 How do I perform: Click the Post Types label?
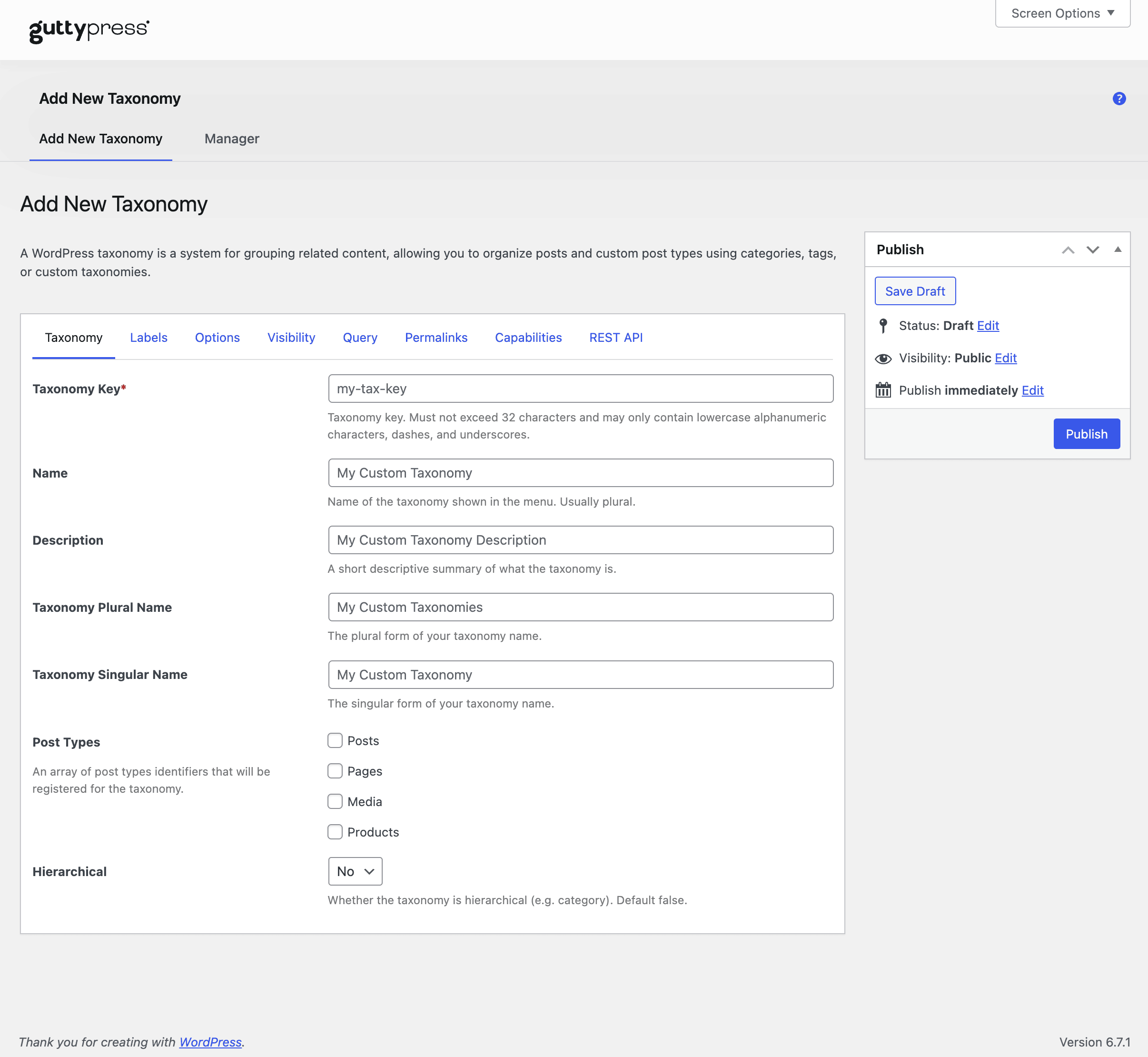[x=66, y=742]
